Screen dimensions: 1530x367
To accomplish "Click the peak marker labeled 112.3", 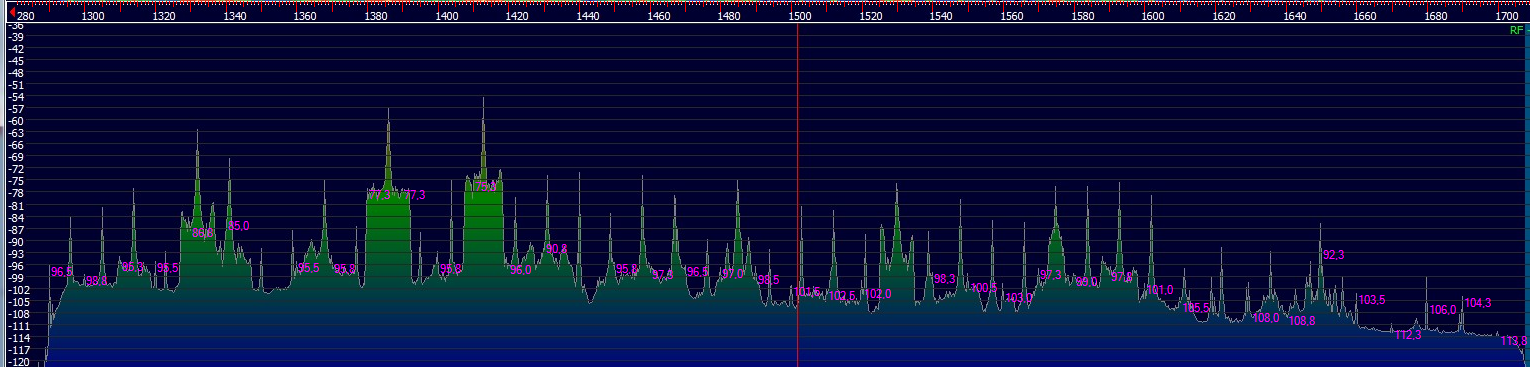I will (x=1408, y=335).
